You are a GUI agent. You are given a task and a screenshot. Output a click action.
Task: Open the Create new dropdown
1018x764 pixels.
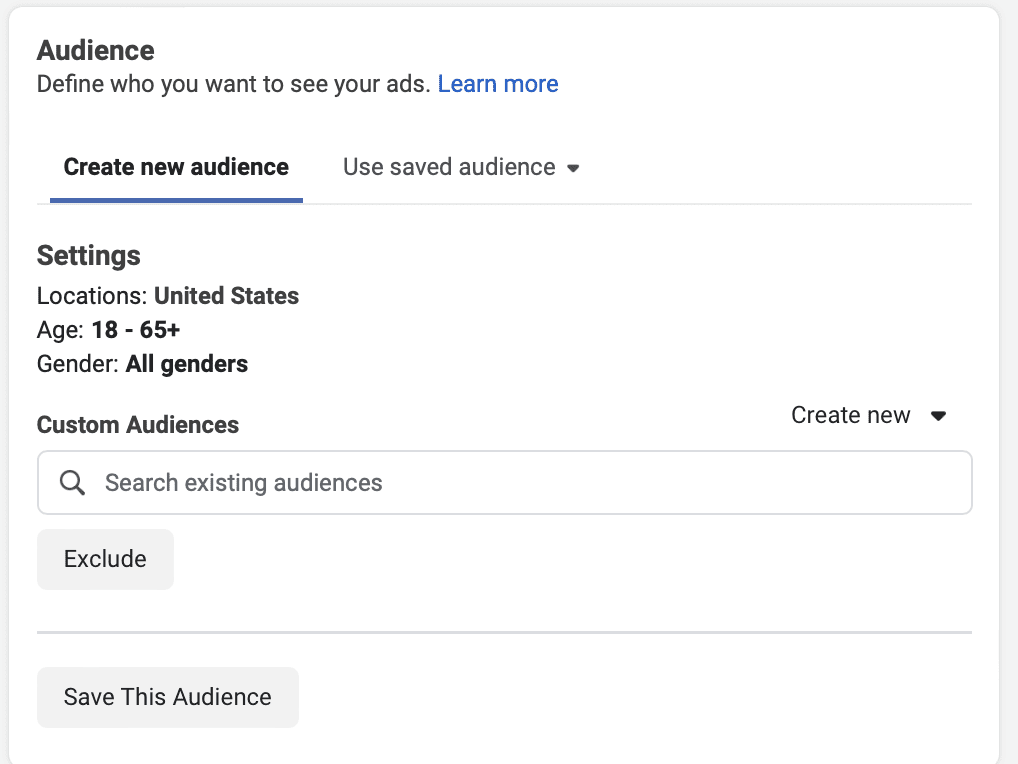tap(868, 415)
